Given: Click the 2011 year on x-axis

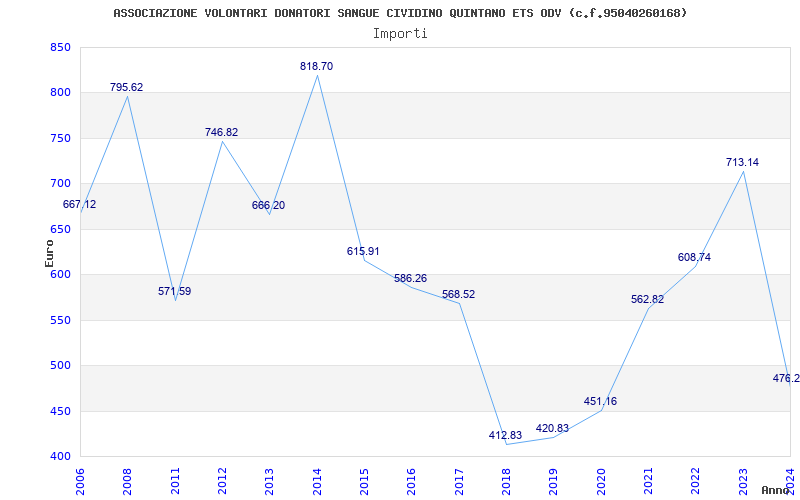Looking at the screenshot, I should 175,480.
